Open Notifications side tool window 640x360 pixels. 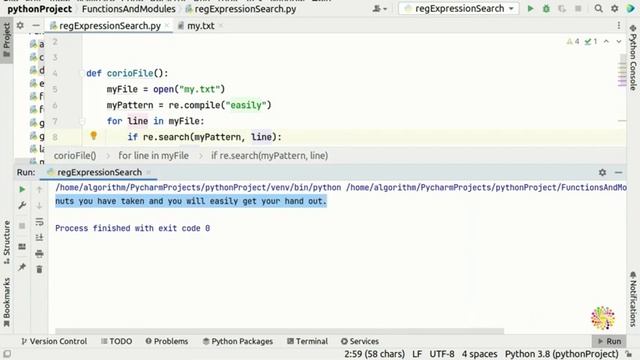[x=633, y=299]
